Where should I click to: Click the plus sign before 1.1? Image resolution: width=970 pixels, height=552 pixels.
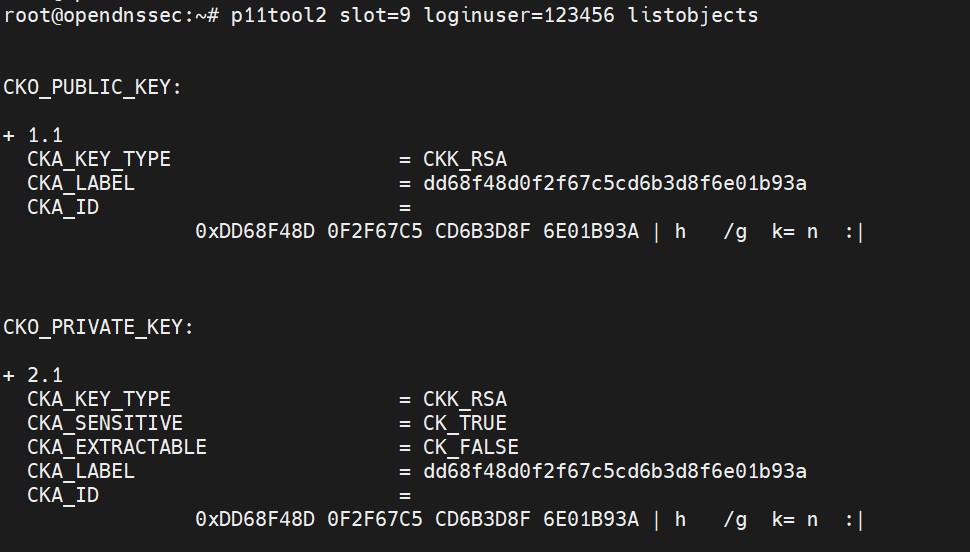(x=9, y=136)
